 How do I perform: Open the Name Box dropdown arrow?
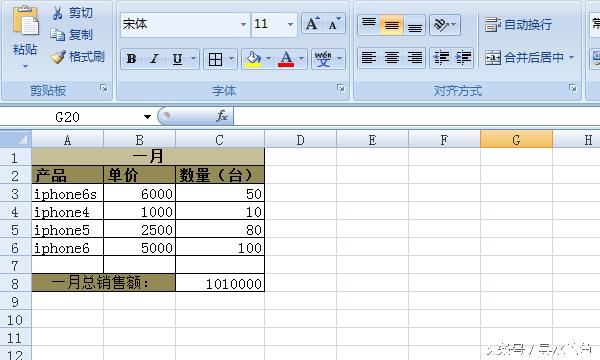pyautogui.click(x=147, y=117)
